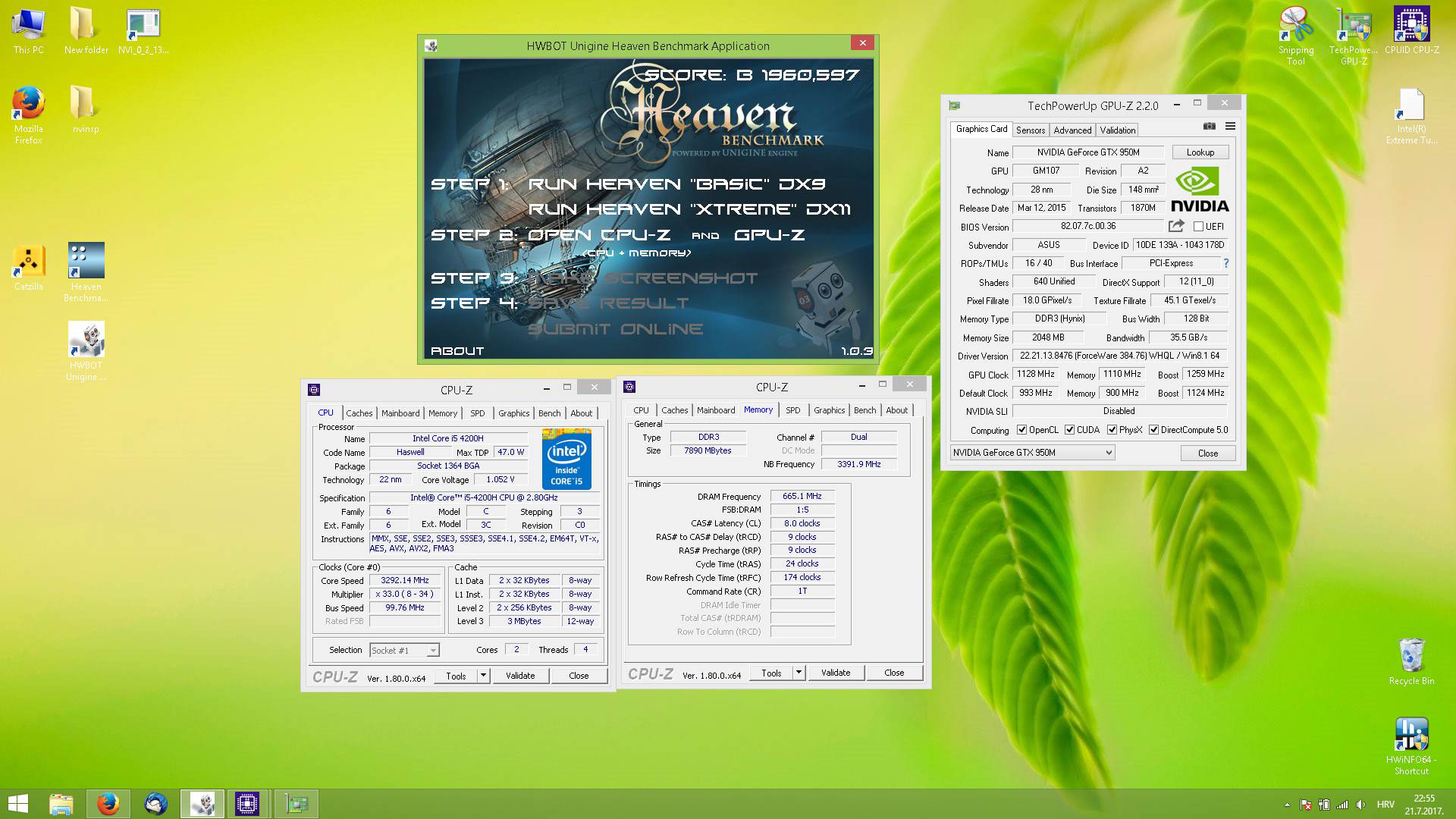Expand Tools dropdown arrow in right CPU-Z
1456x819 pixels.
pyautogui.click(x=799, y=672)
